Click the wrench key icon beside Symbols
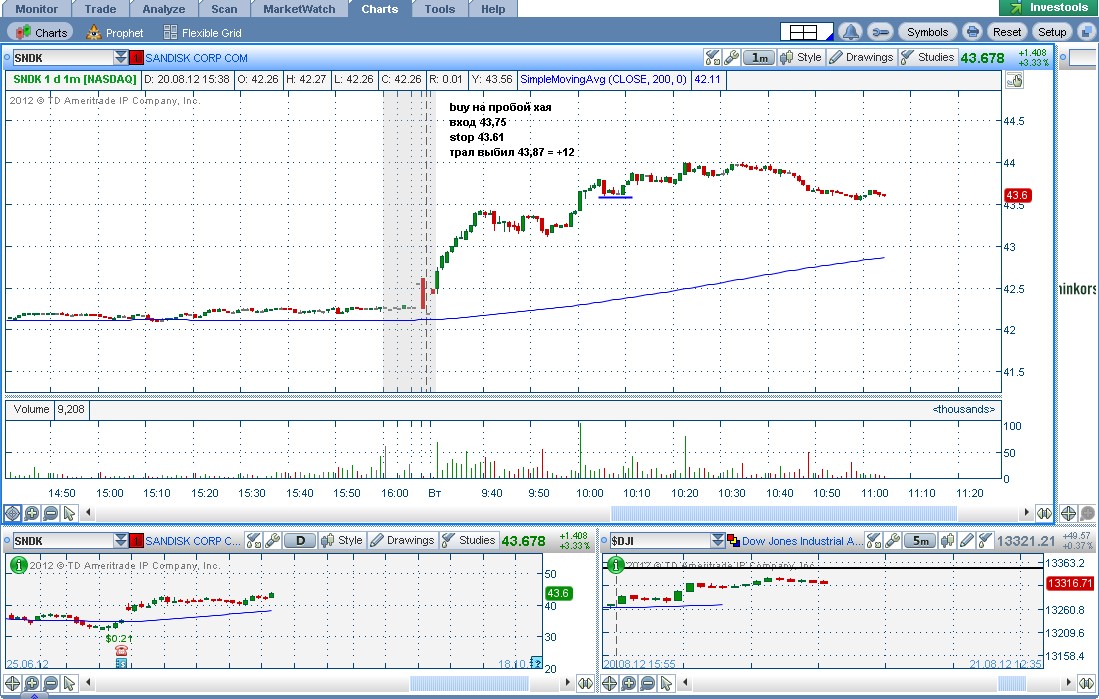 coord(880,32)
